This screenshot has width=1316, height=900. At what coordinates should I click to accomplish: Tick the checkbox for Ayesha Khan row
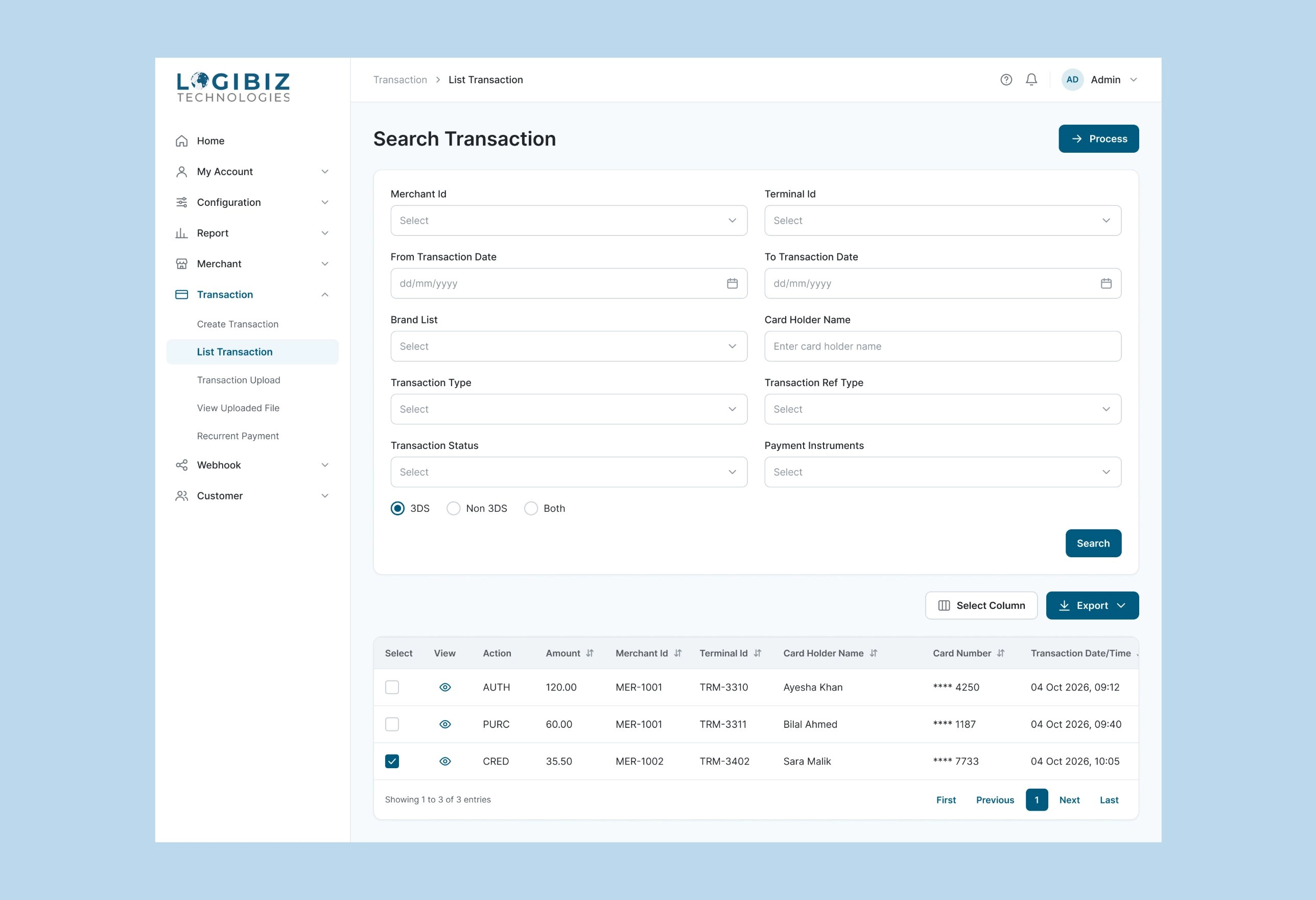392,687
